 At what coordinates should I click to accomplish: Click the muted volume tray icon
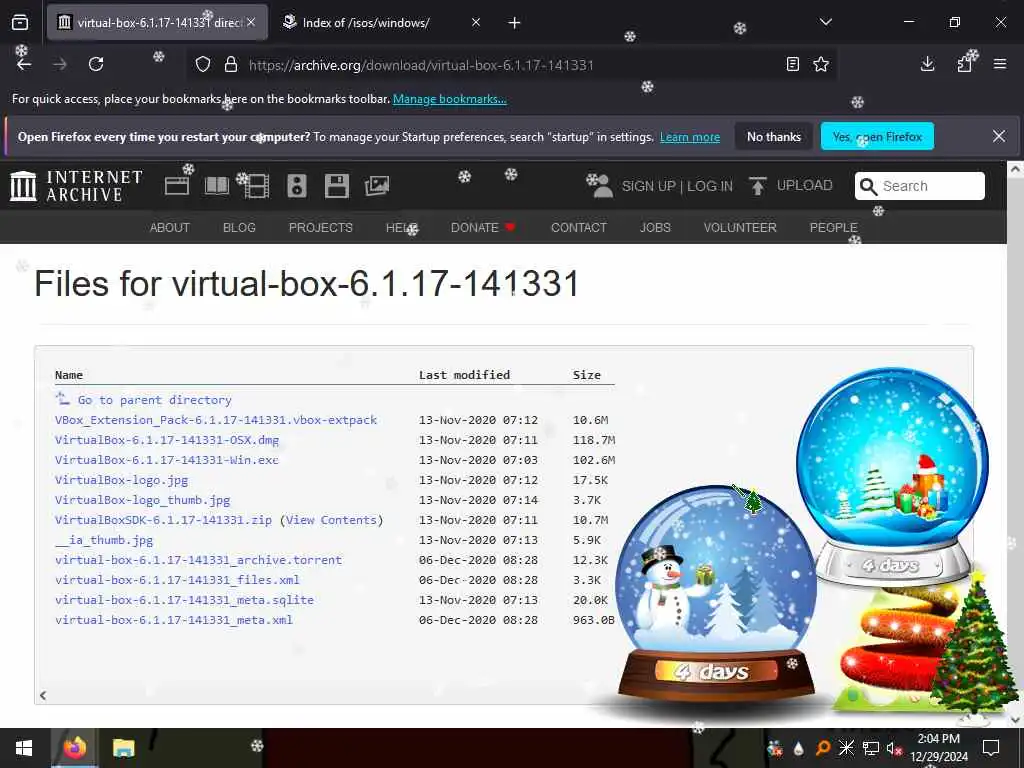click(894, 748)
